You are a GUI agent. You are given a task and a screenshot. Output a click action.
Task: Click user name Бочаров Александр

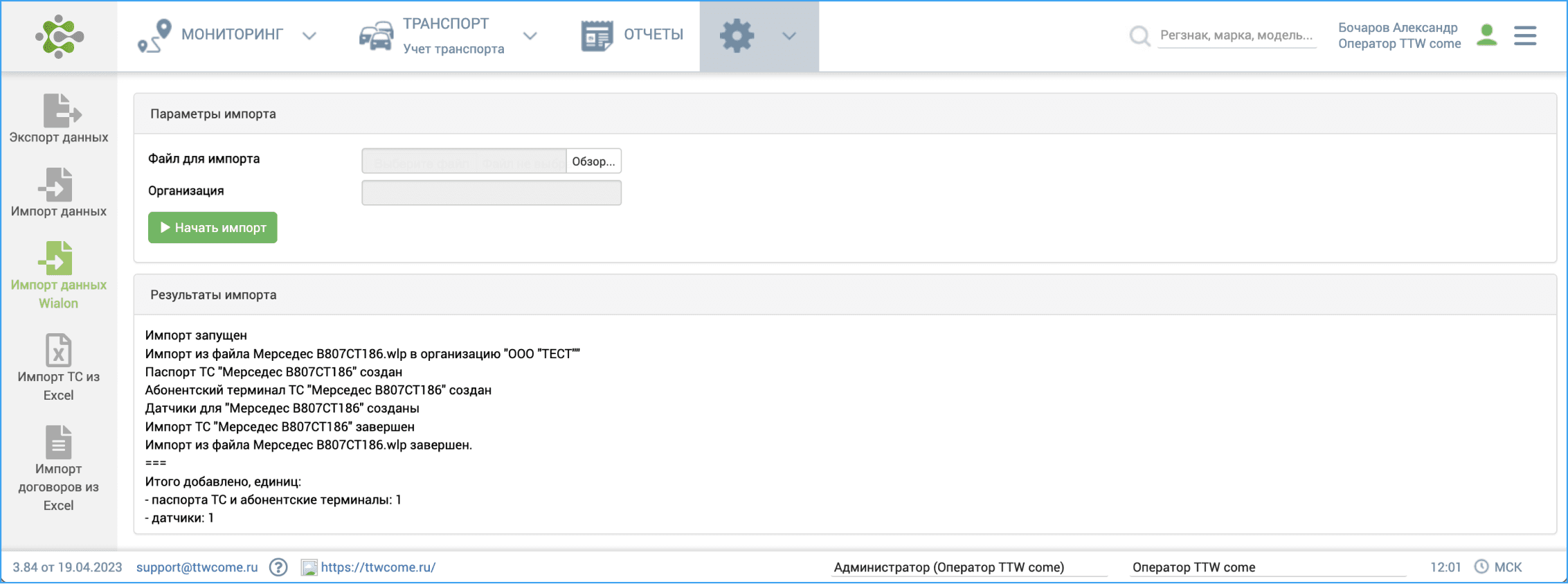1398,28
